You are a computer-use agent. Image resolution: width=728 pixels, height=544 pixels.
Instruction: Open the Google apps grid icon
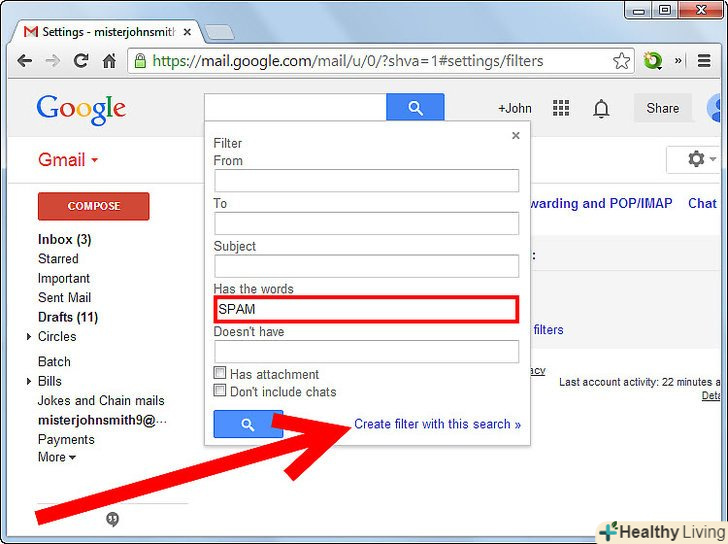(561, 108)
